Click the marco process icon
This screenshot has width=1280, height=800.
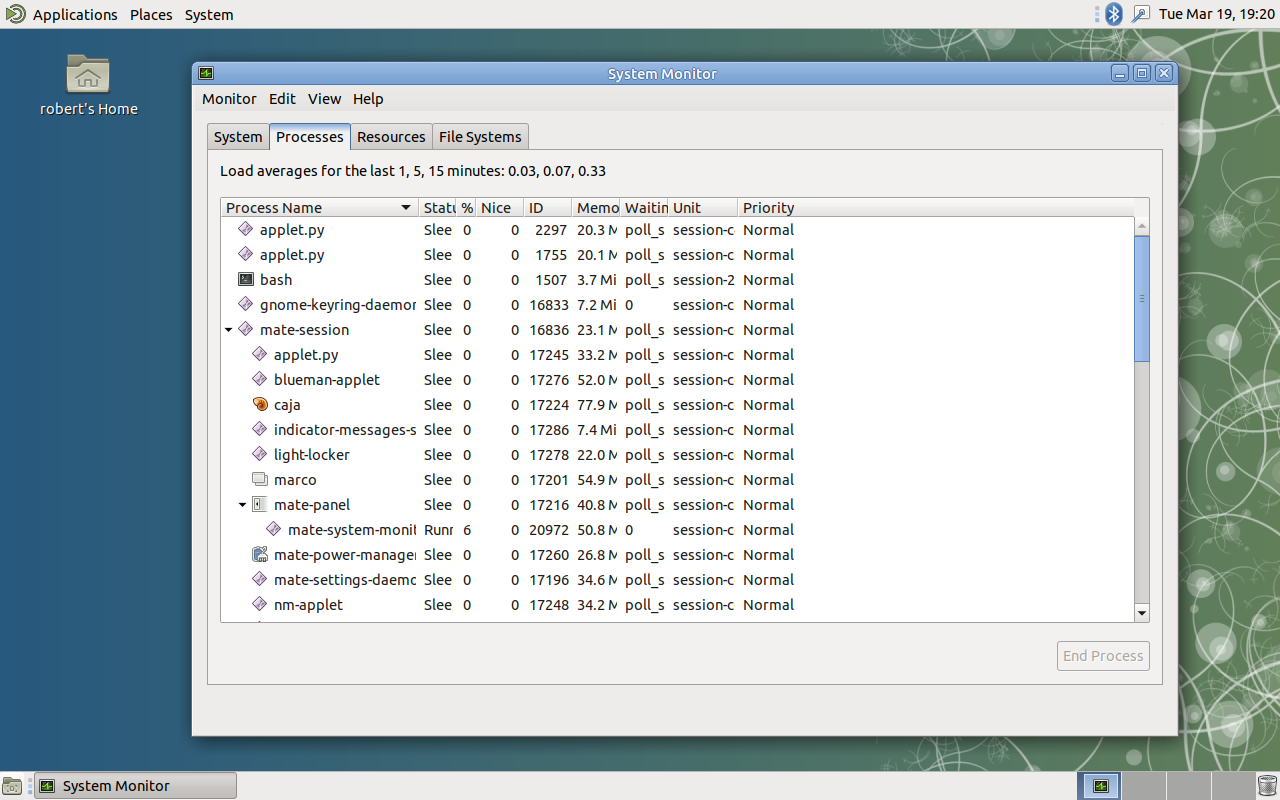[260, 480]
